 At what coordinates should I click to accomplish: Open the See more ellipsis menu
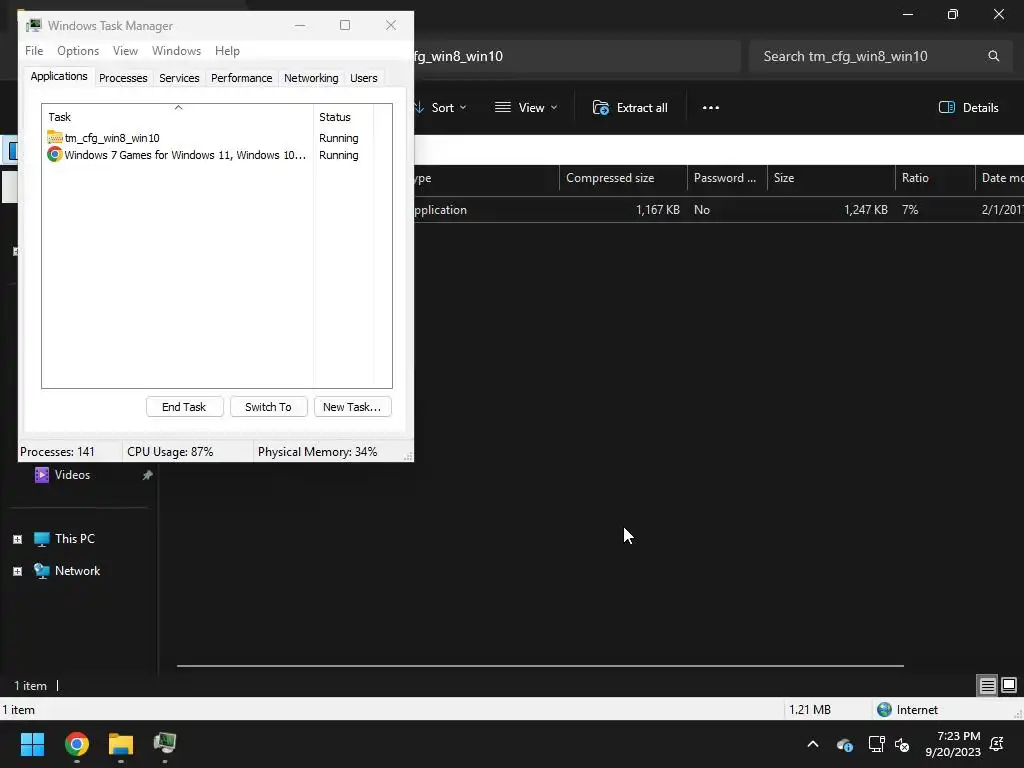click(711, 108)
